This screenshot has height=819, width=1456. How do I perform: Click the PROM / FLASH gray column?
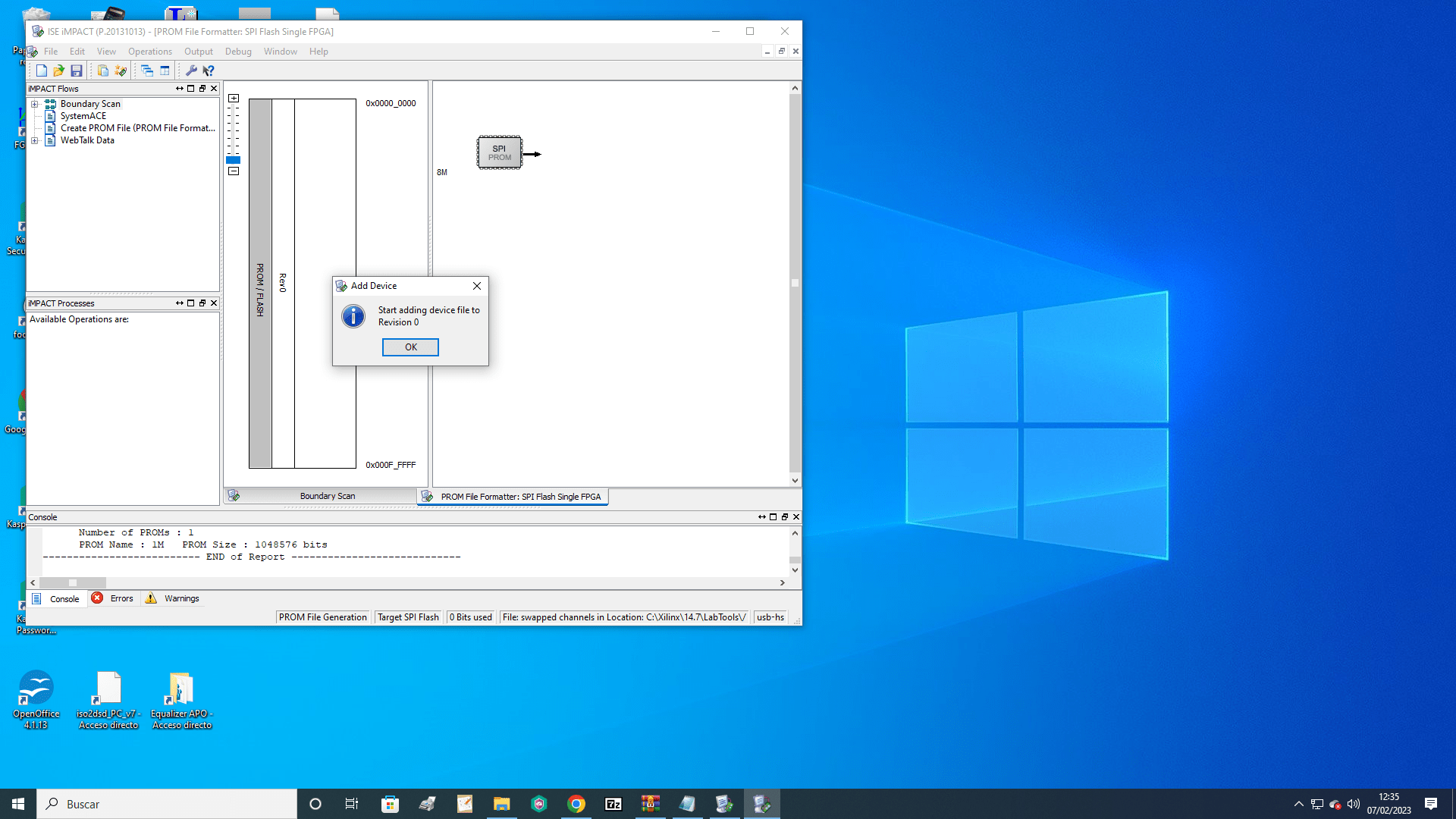pos(260,283)
